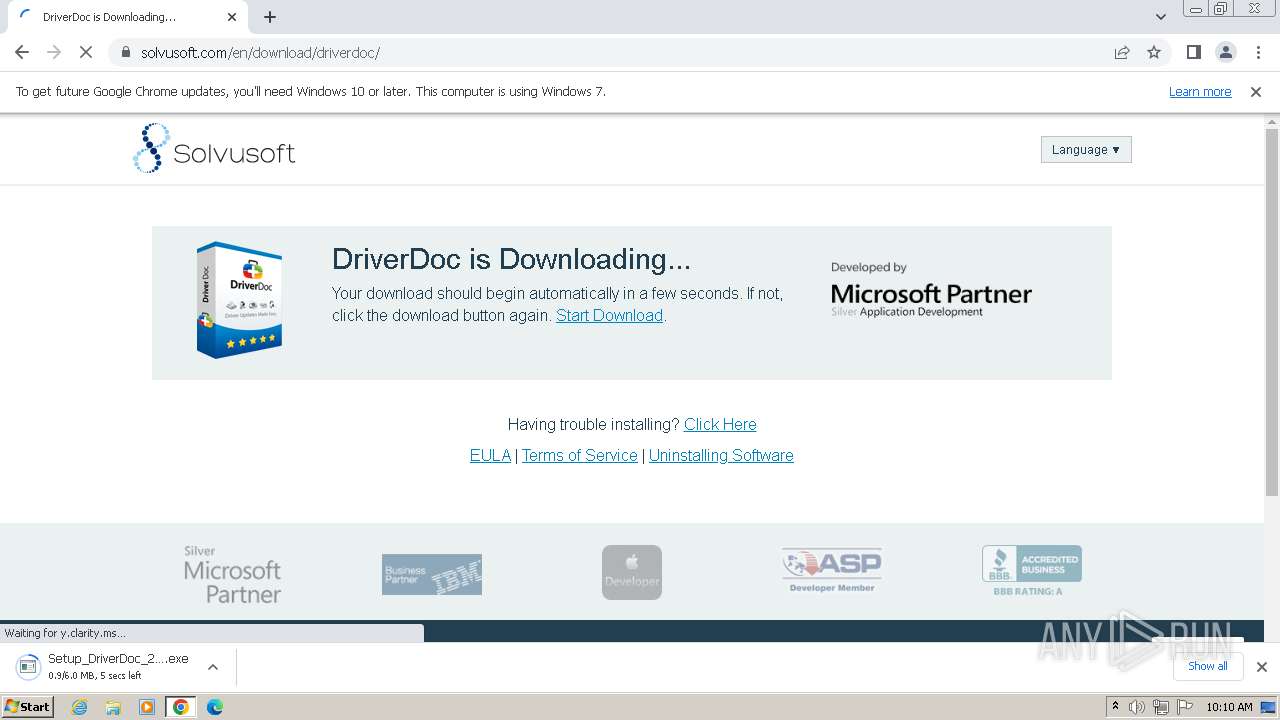Image resolution: width=1280 pixels, height=720 pixels.
Task: Open the Action Center flag icon
Action: [1185, 707]
